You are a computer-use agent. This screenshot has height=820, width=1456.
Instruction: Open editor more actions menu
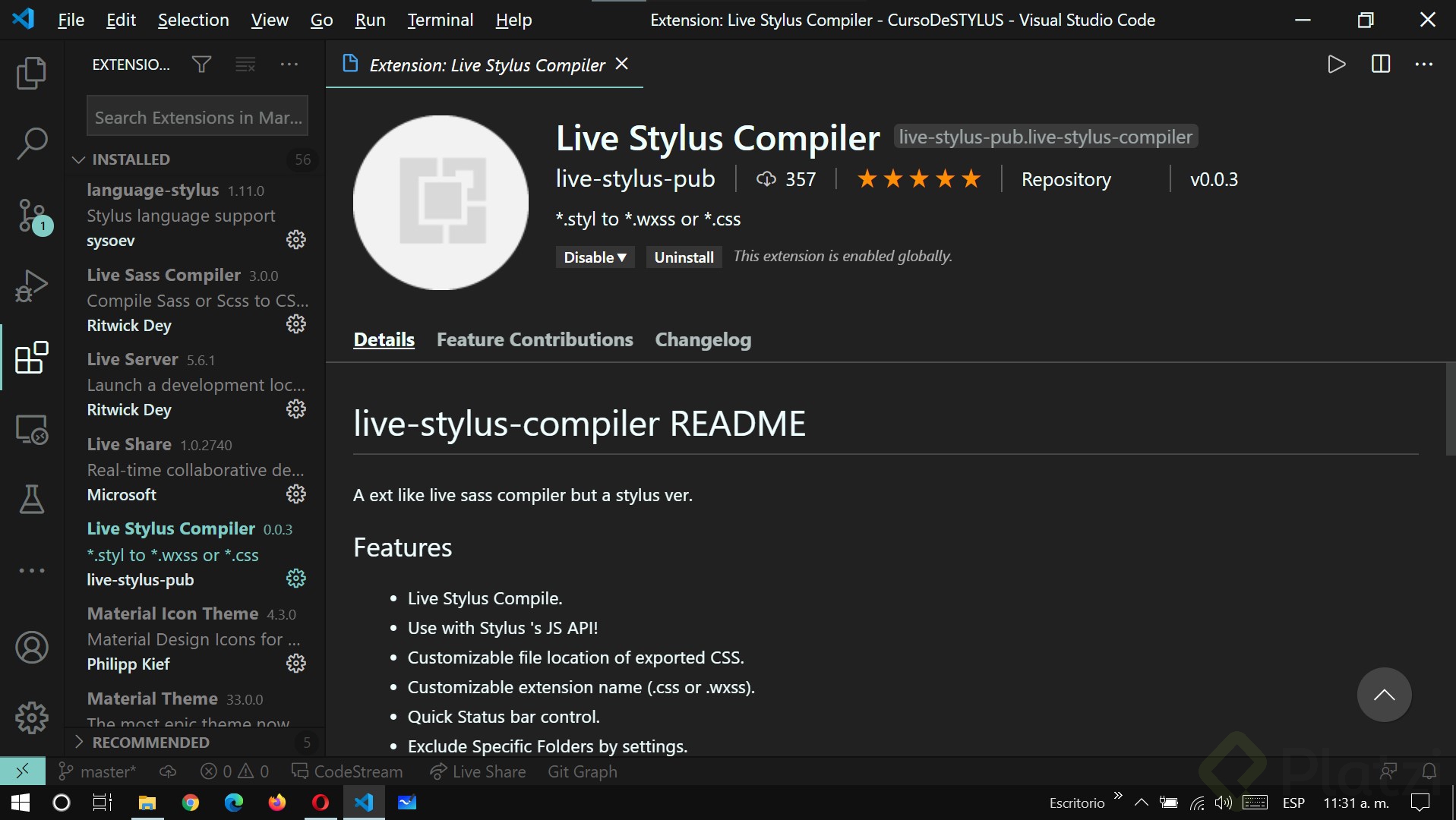pyautogui.click(x=1424, y=65)
